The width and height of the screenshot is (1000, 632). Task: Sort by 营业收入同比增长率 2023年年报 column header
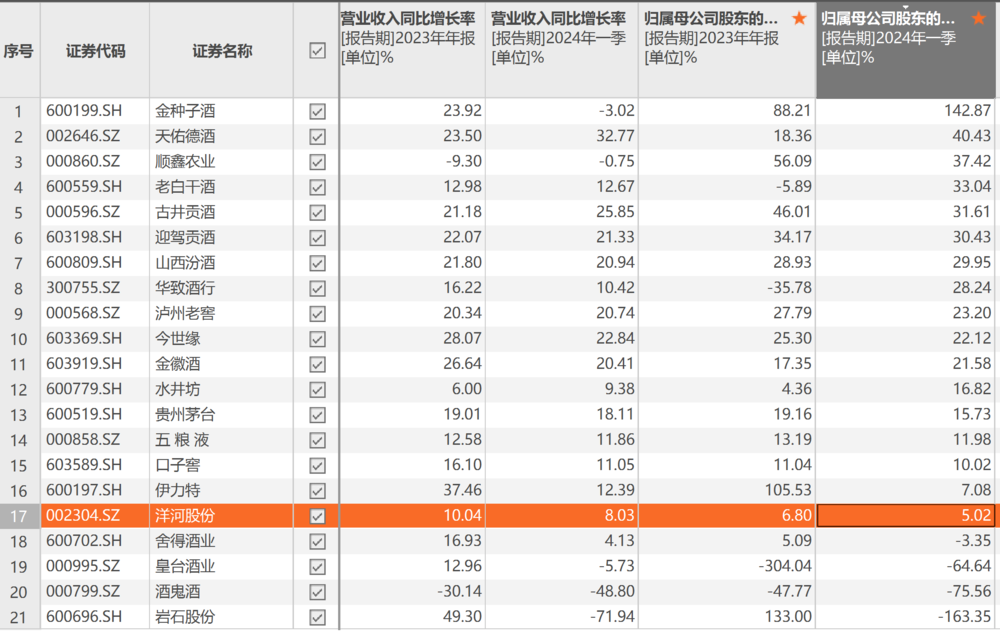[412, 50]
